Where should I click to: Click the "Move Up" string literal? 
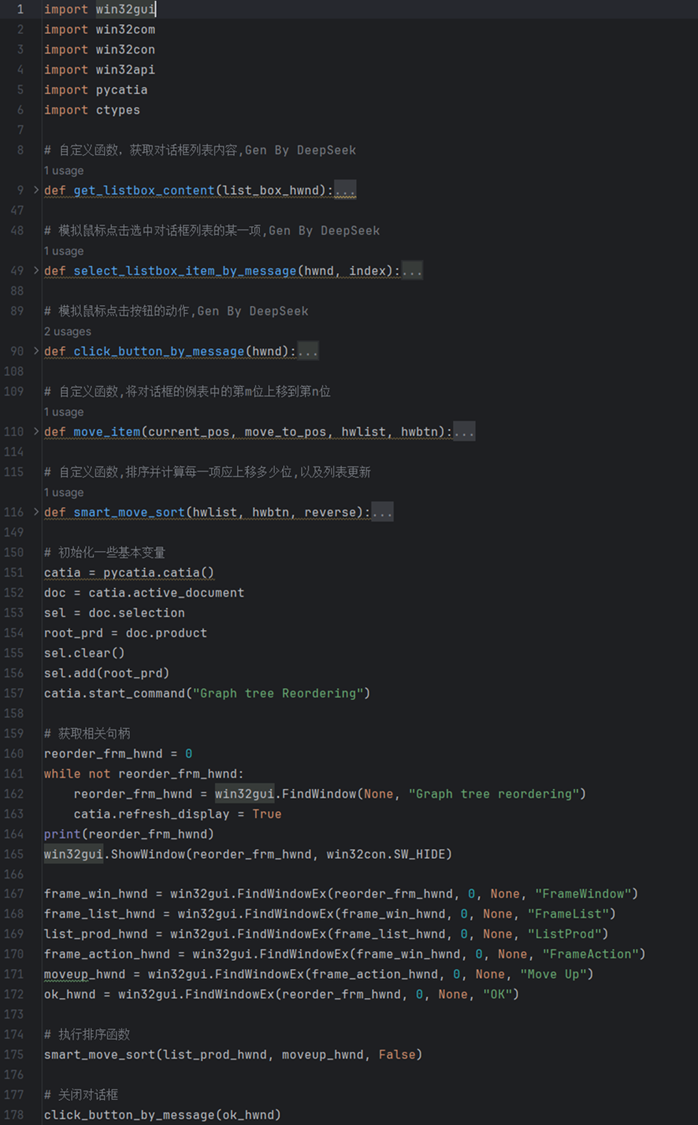(x=553, y=974)
